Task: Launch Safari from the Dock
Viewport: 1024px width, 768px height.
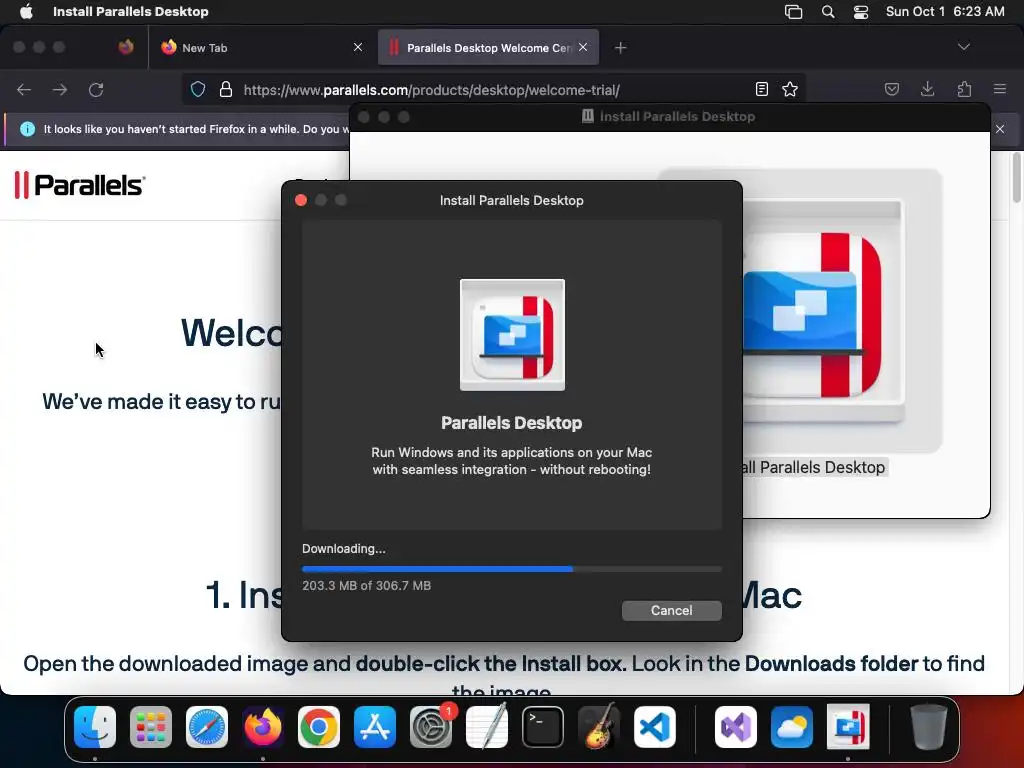Action: pyautogui.click(x=207, y=727)
